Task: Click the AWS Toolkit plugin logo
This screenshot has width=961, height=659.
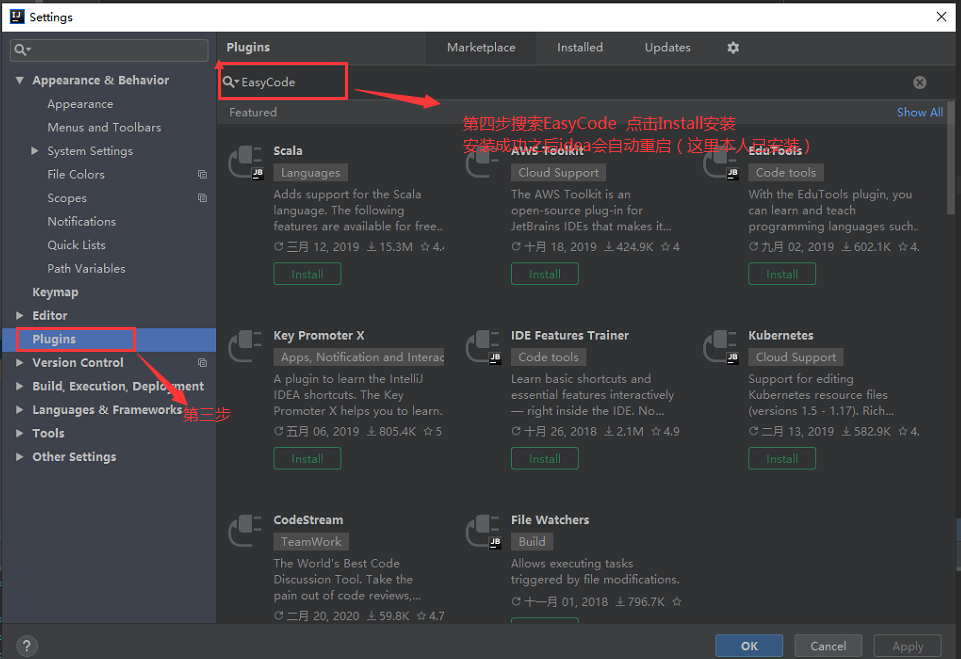Action: (483, 160)
